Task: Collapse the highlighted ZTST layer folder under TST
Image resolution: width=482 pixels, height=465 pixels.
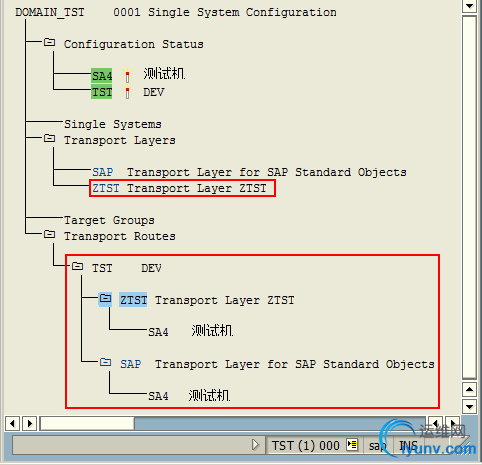Action: click(105, 298)
